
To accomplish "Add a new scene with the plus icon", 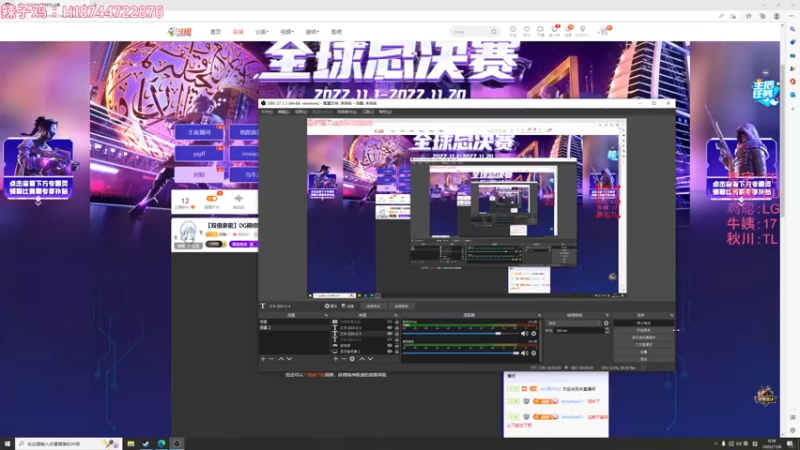I will click(263, 359).
